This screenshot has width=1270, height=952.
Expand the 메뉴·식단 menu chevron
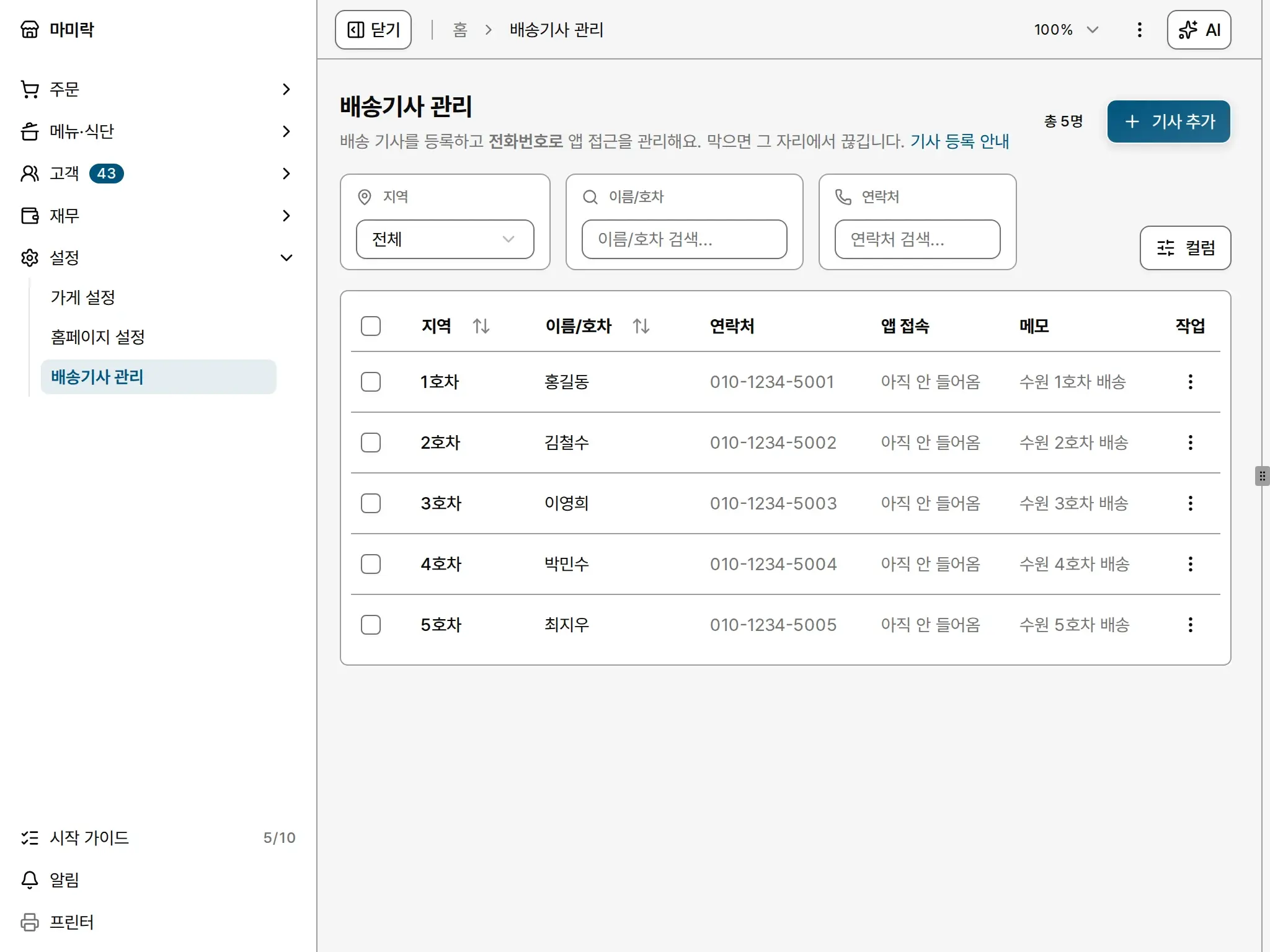[286, 131]
